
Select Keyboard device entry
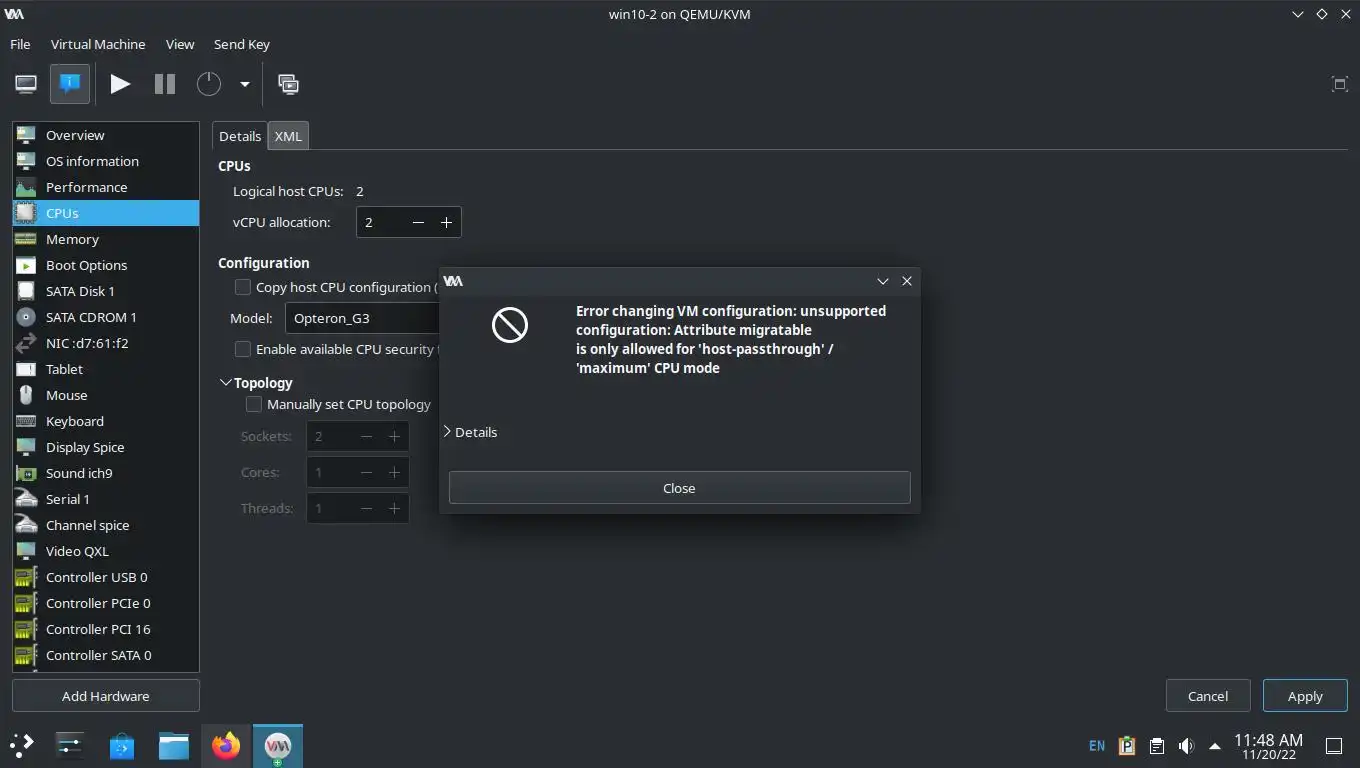point(105,421)
